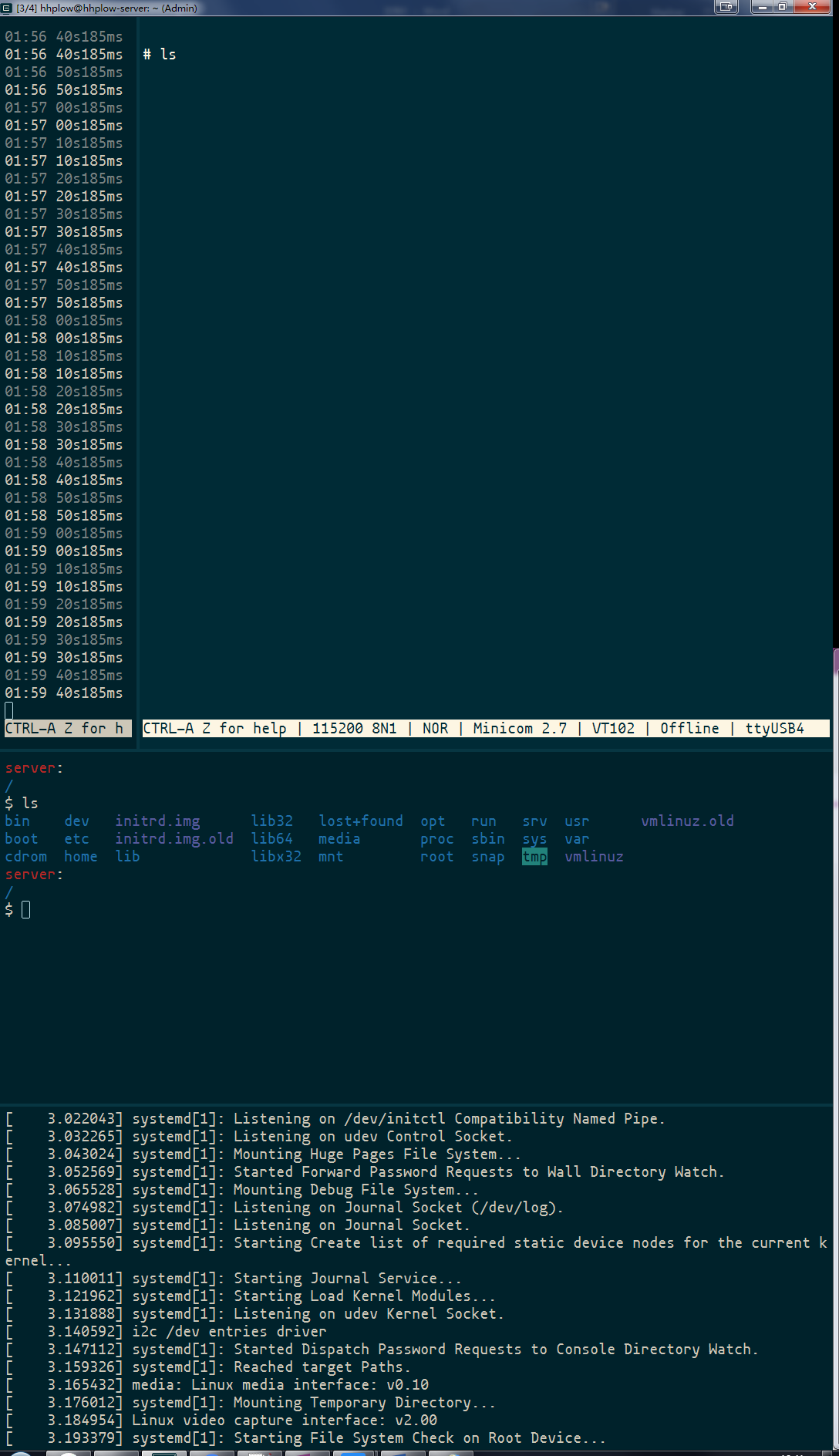Minimize the terminal window
This screenshot has height=1456, width=839.
pyautogui.click(x=763, y=7)
